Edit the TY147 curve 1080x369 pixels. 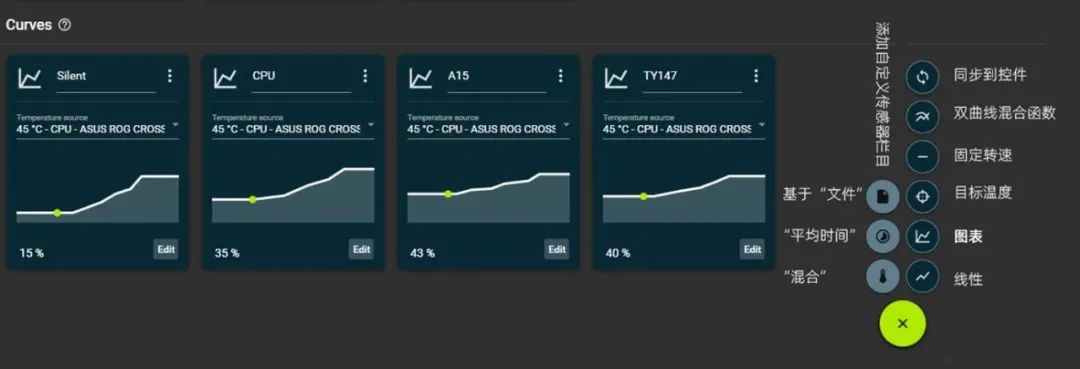tap(753, 249)
